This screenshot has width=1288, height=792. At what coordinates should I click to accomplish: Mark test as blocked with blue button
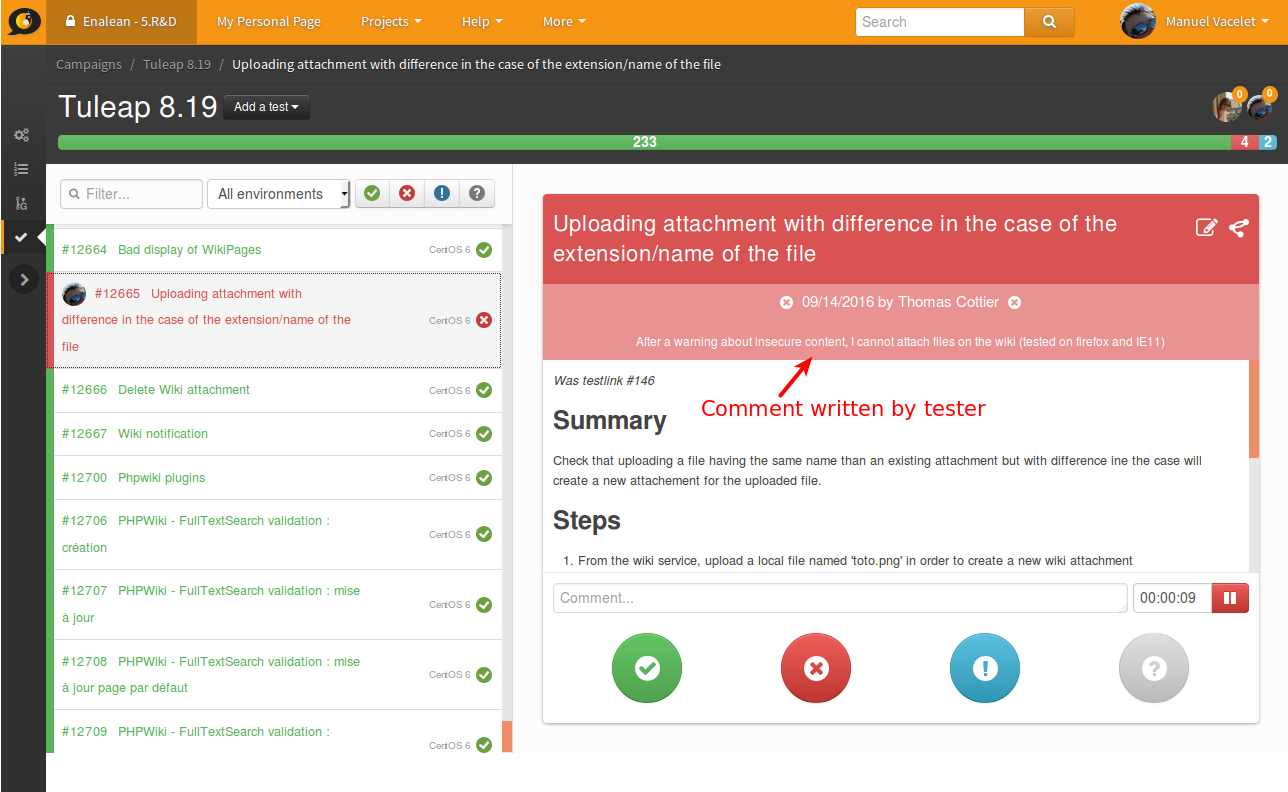985,668
